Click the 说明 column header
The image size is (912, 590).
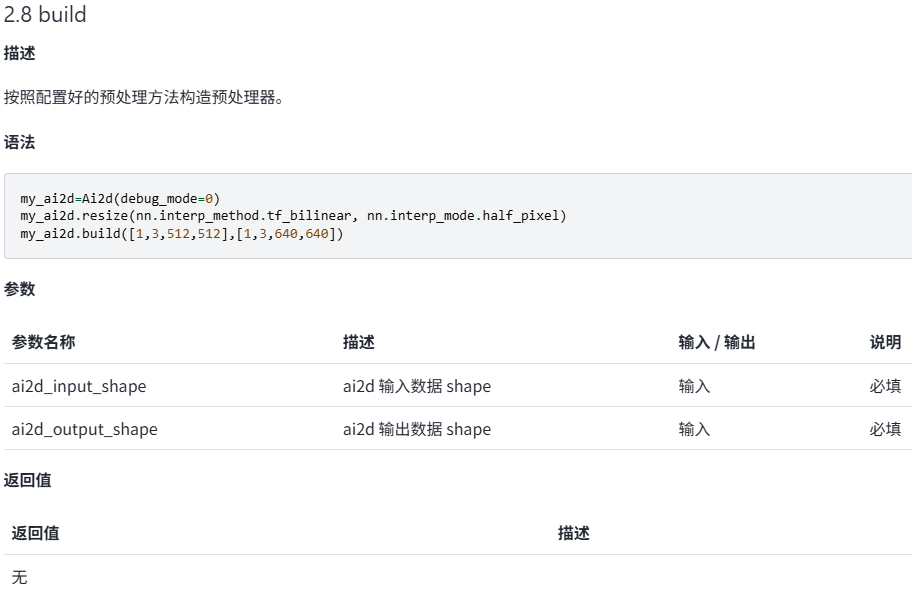click(x=885, y=342)
